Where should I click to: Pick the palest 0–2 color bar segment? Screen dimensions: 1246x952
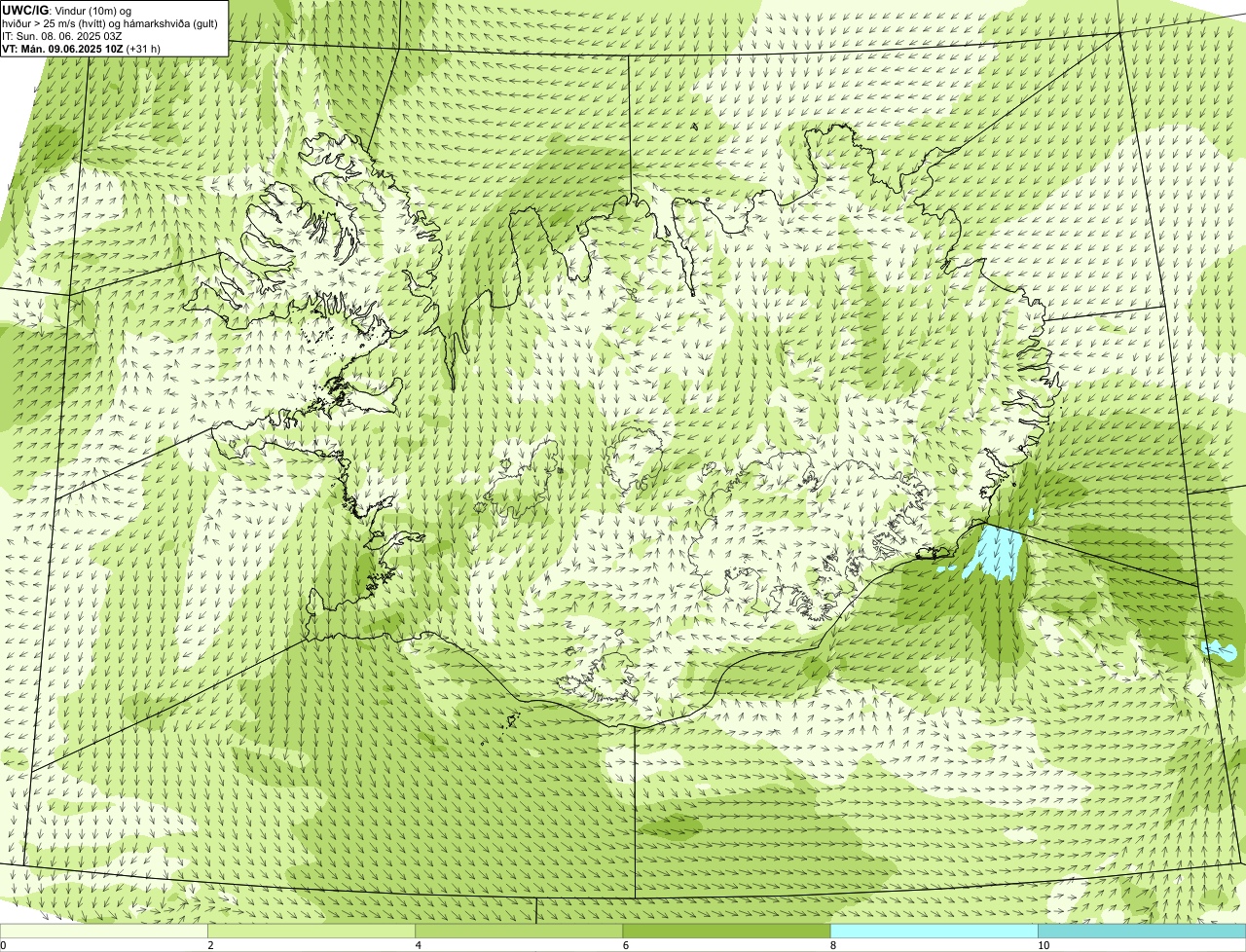tap(104, 931)
